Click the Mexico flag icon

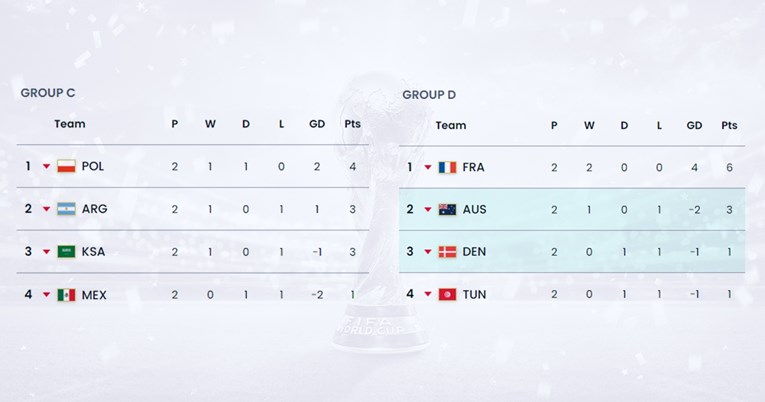tap(66, 295)
